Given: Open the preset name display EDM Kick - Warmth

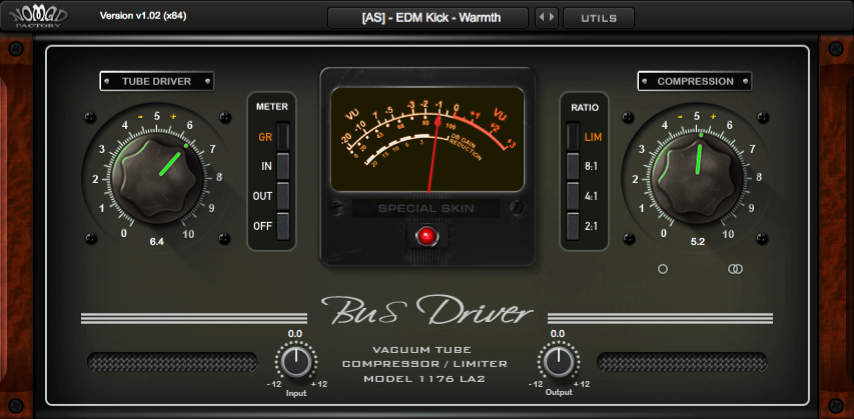Looking at the screenshot, I should (x=428, y=18).
